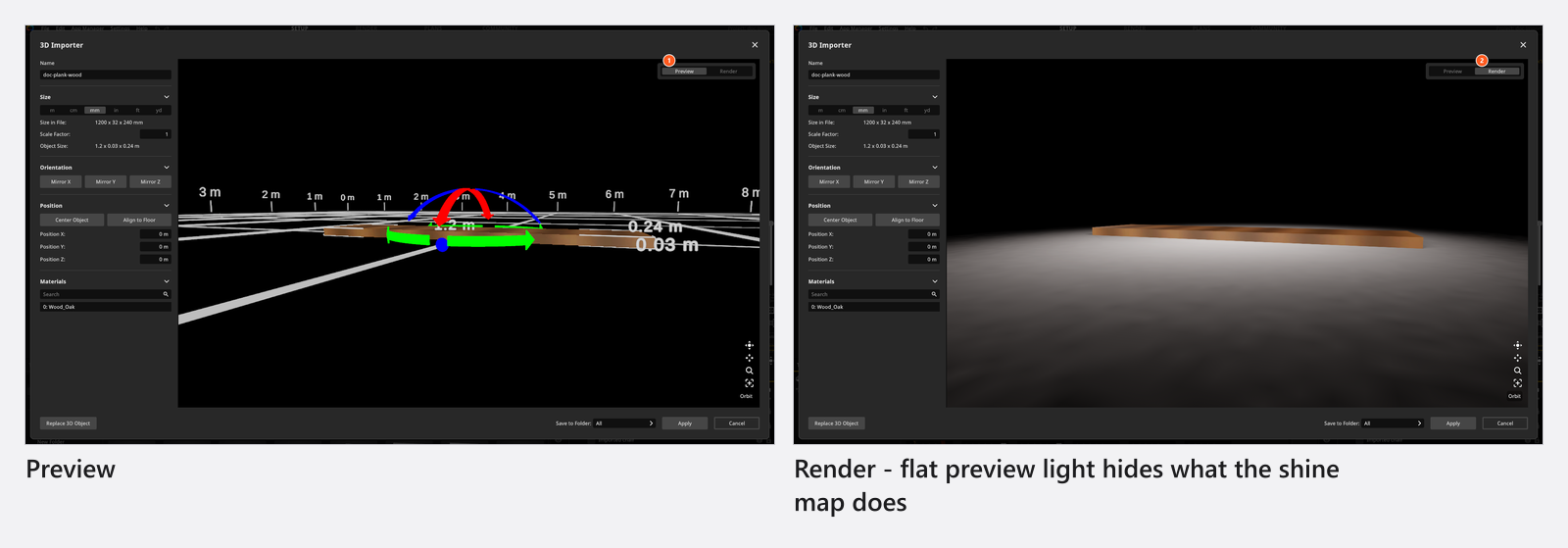Image resolution: width=1568 pixels, height=548 pixels.
Task: Collapse the Orientation section in right dialog
Action: tap(935, 168)
